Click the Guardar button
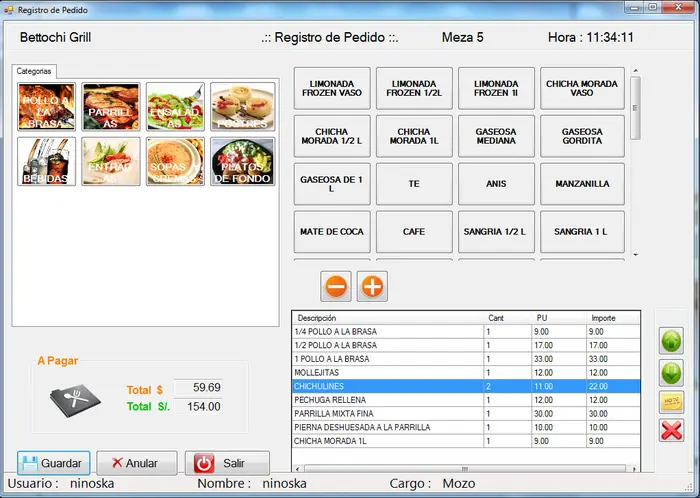This screenshot has width=700, height=498. pos(54,463)
